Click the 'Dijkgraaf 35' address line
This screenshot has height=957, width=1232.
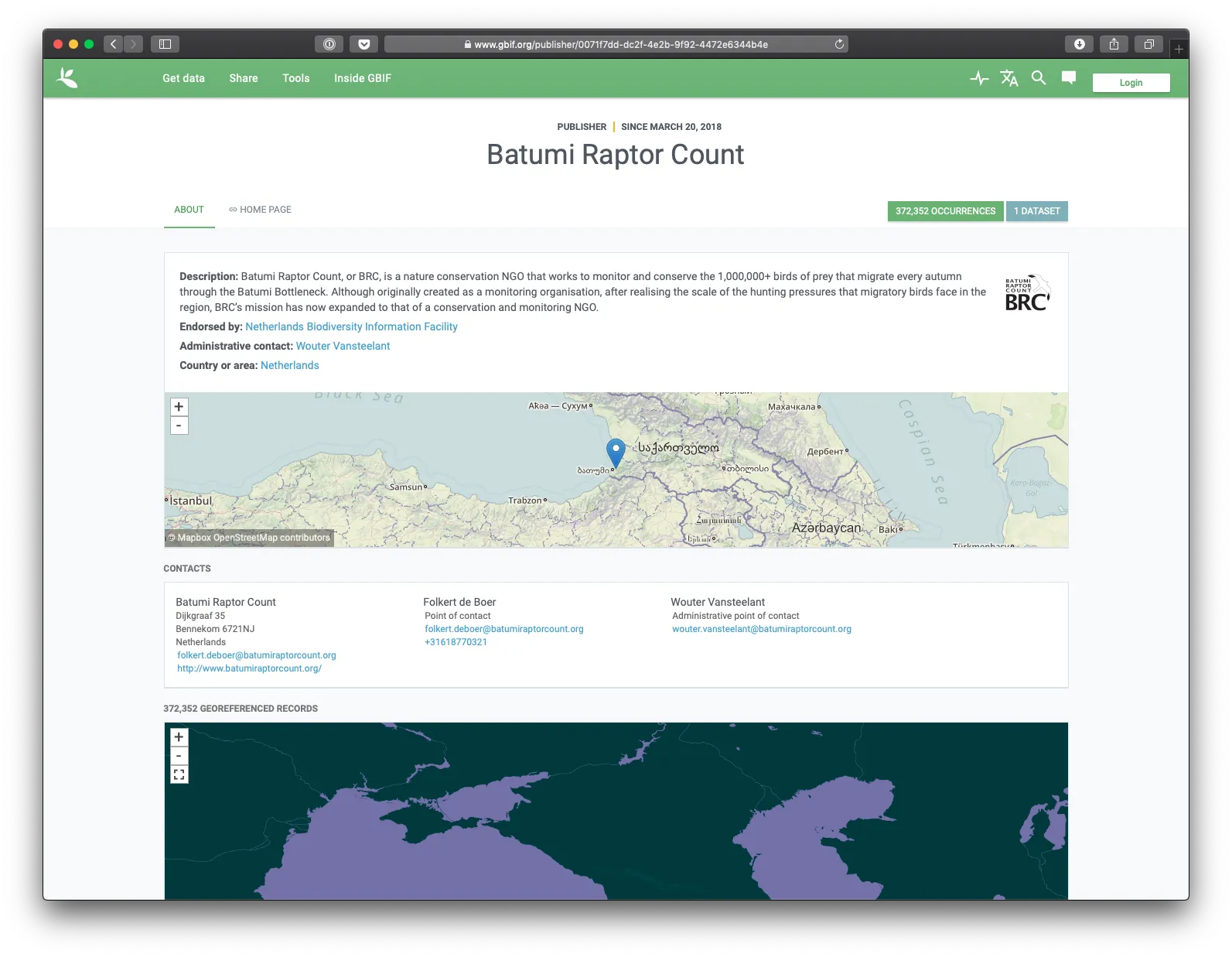point(200,616)
